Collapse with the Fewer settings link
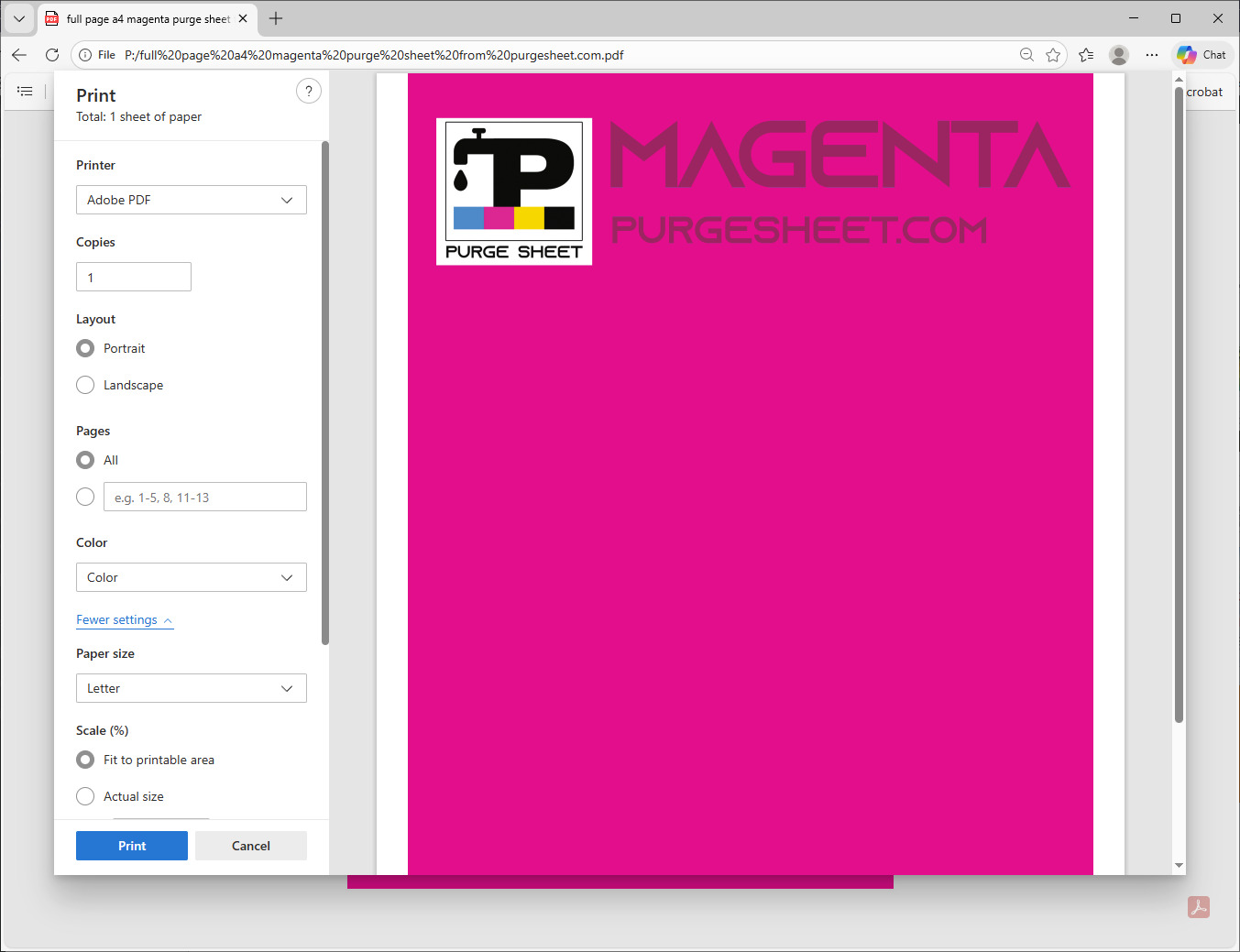The image size is (1240, 952). click(125, 620)
